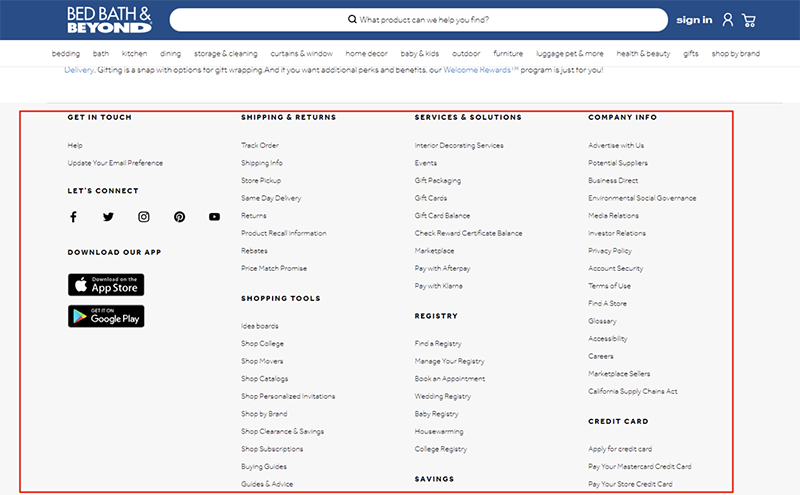
Task: Click the YouTube icon in footer
Action: [214, 217]
